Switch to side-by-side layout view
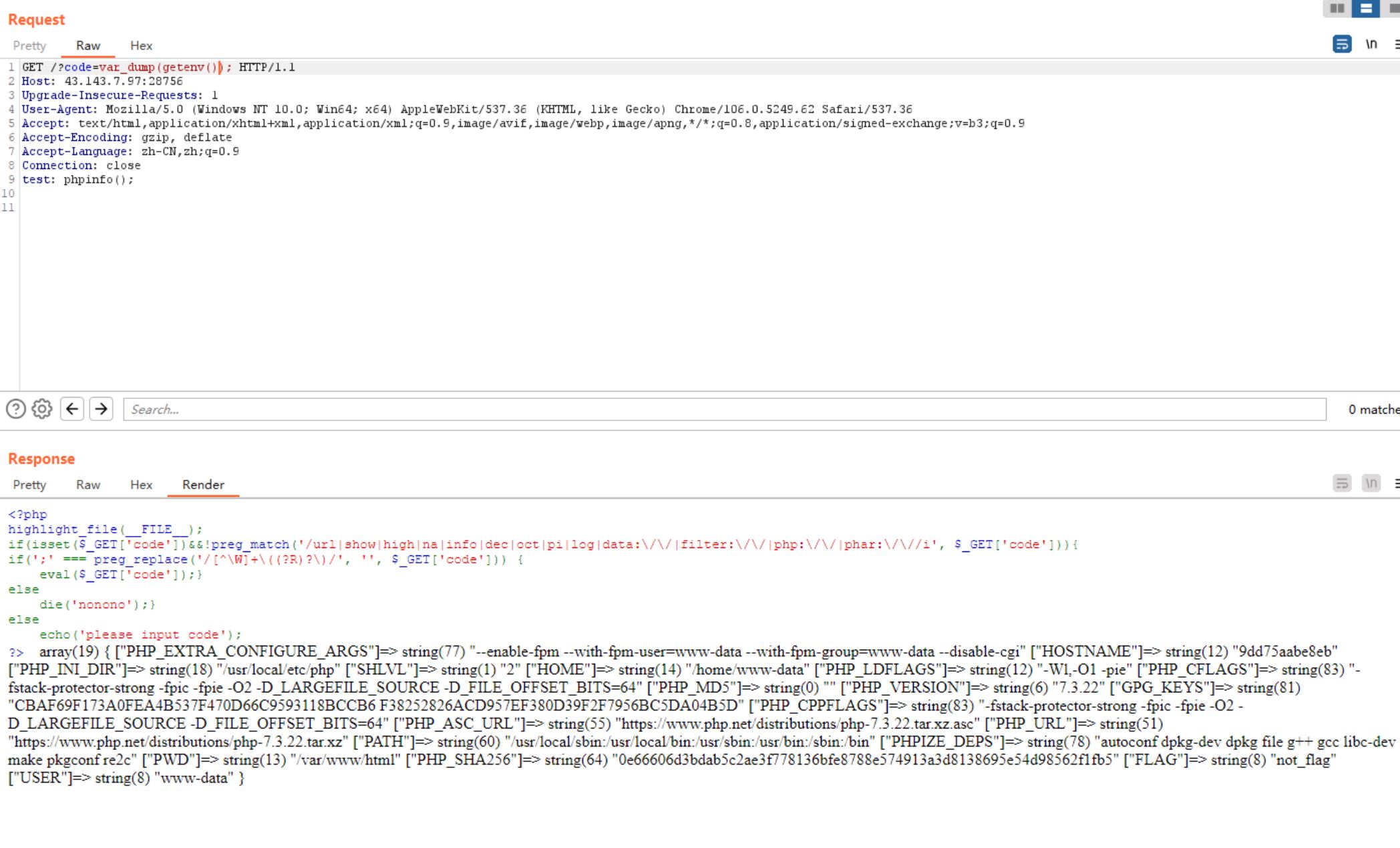The image size is (1400, 848). (x=1337, y=8)
